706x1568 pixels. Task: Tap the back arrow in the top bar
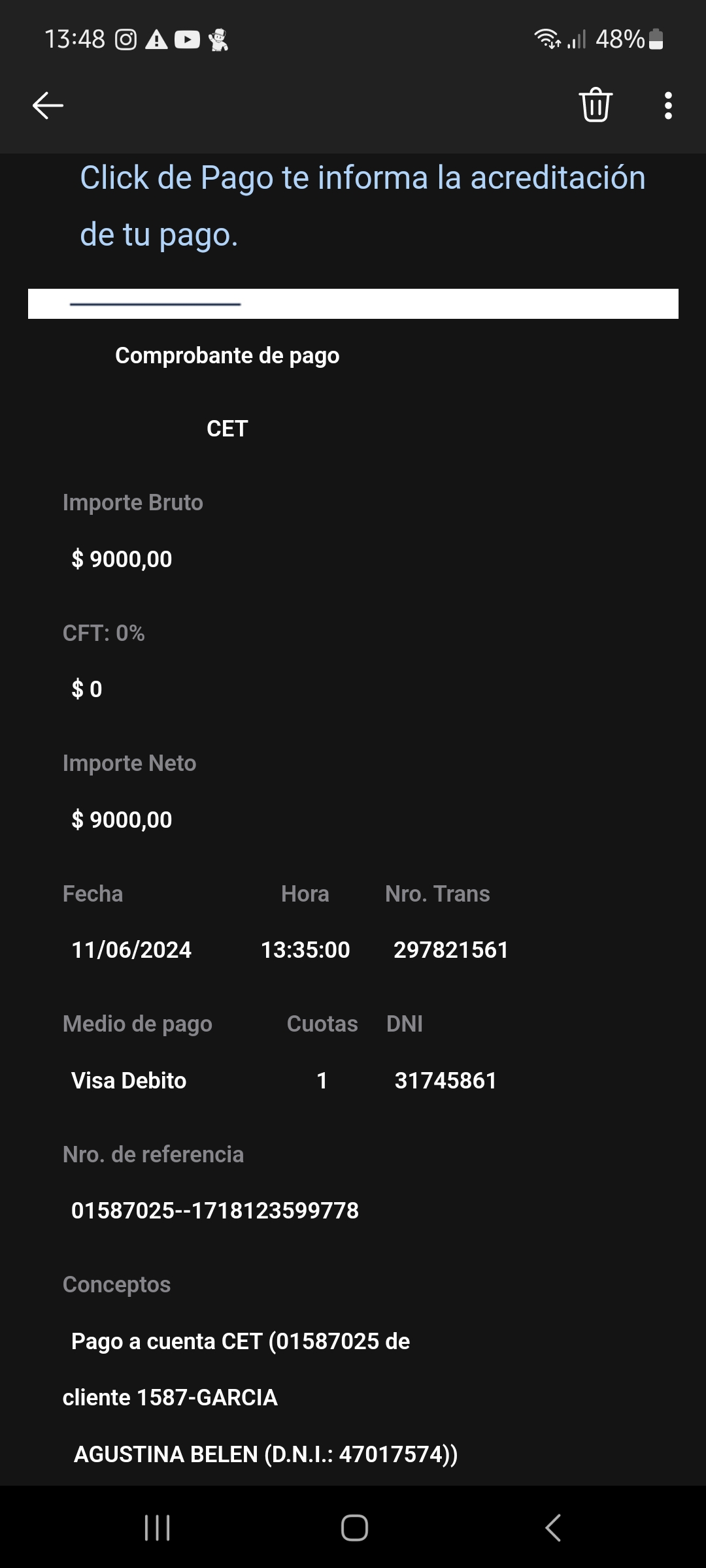point(48,105)
